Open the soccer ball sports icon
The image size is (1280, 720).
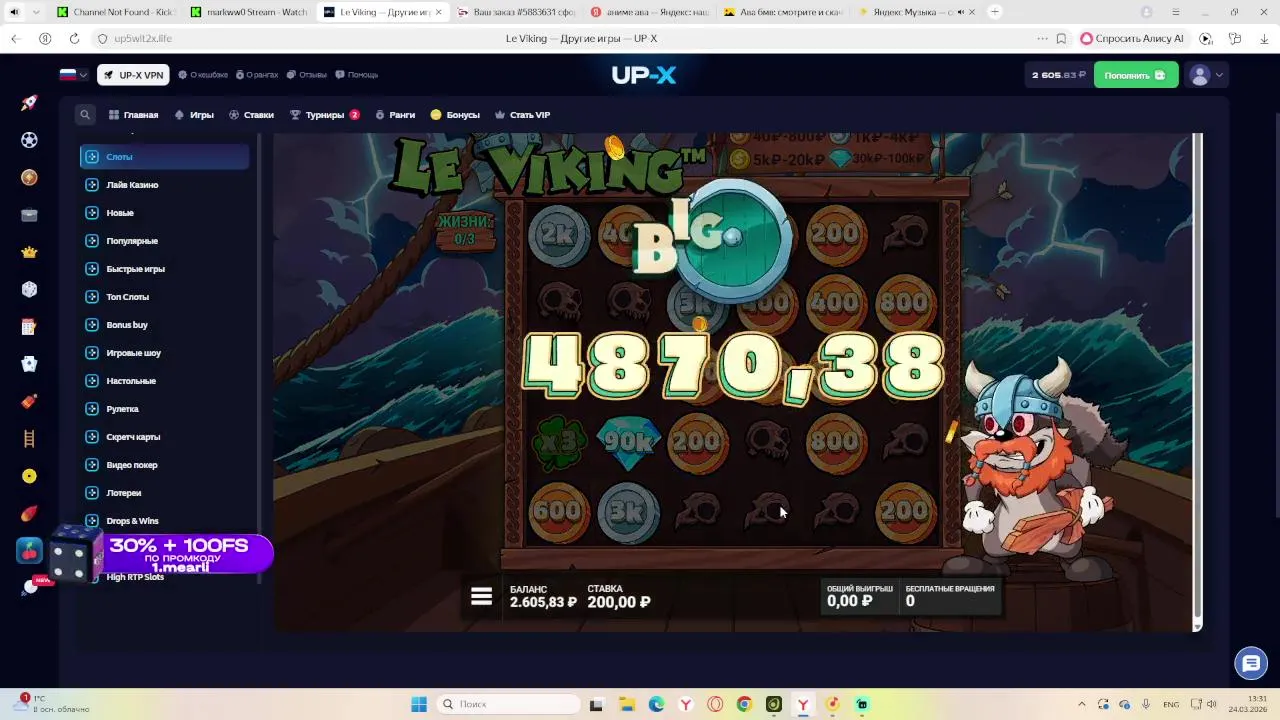click(29, 140)
